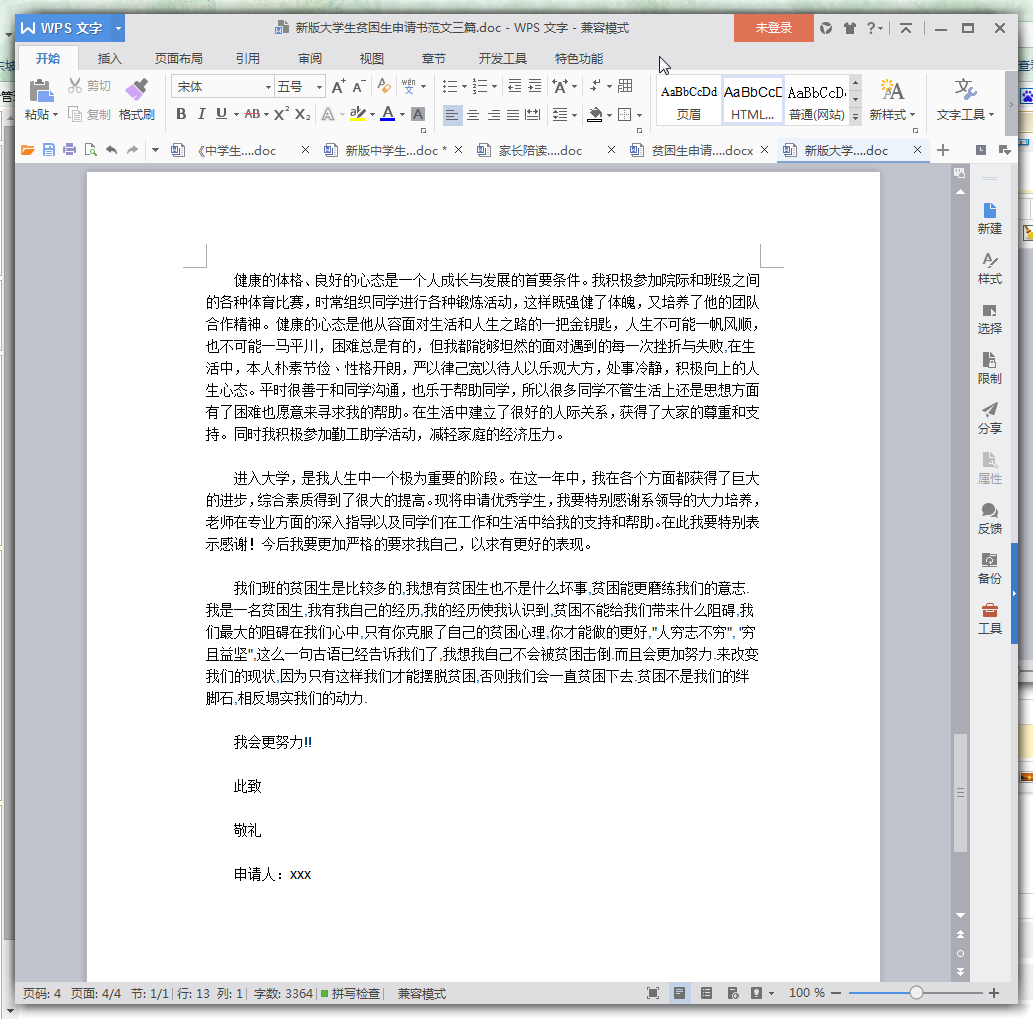Click the print icon in quick access bar

tap(69, 151)
